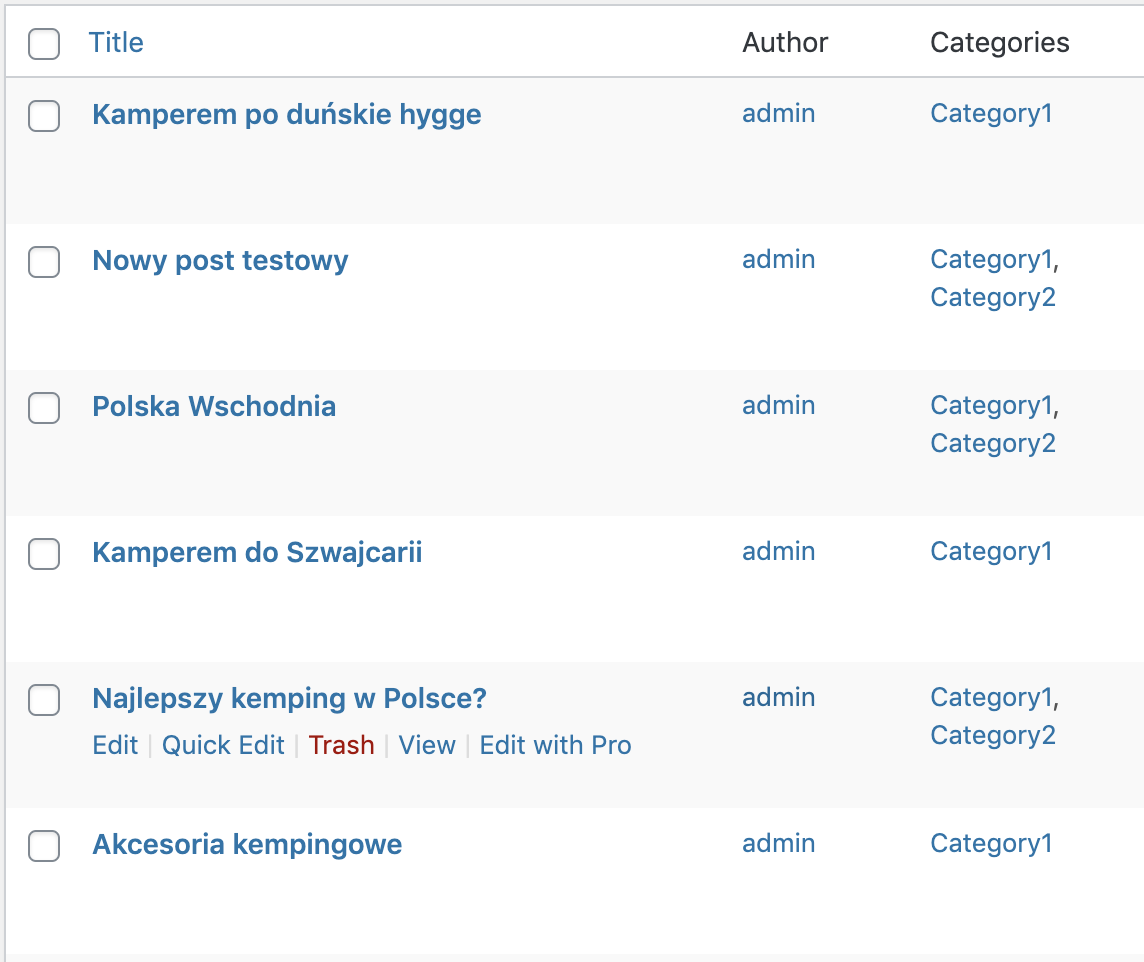Open the Akcesoria kempingowe post

tap(247, 844)
